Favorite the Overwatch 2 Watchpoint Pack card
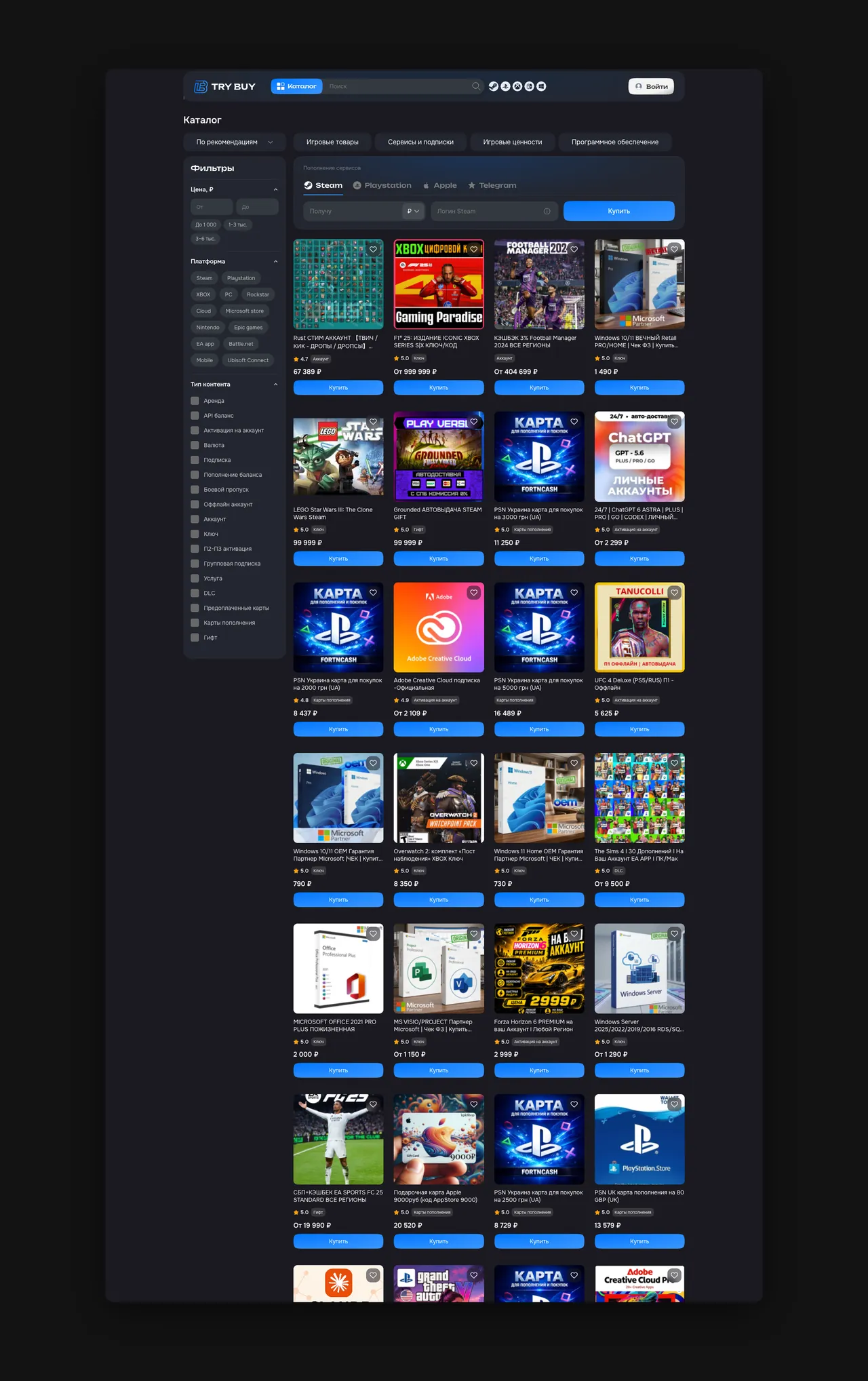The width and height of the screenshot is (868, 1381). [x=473, y=763]
